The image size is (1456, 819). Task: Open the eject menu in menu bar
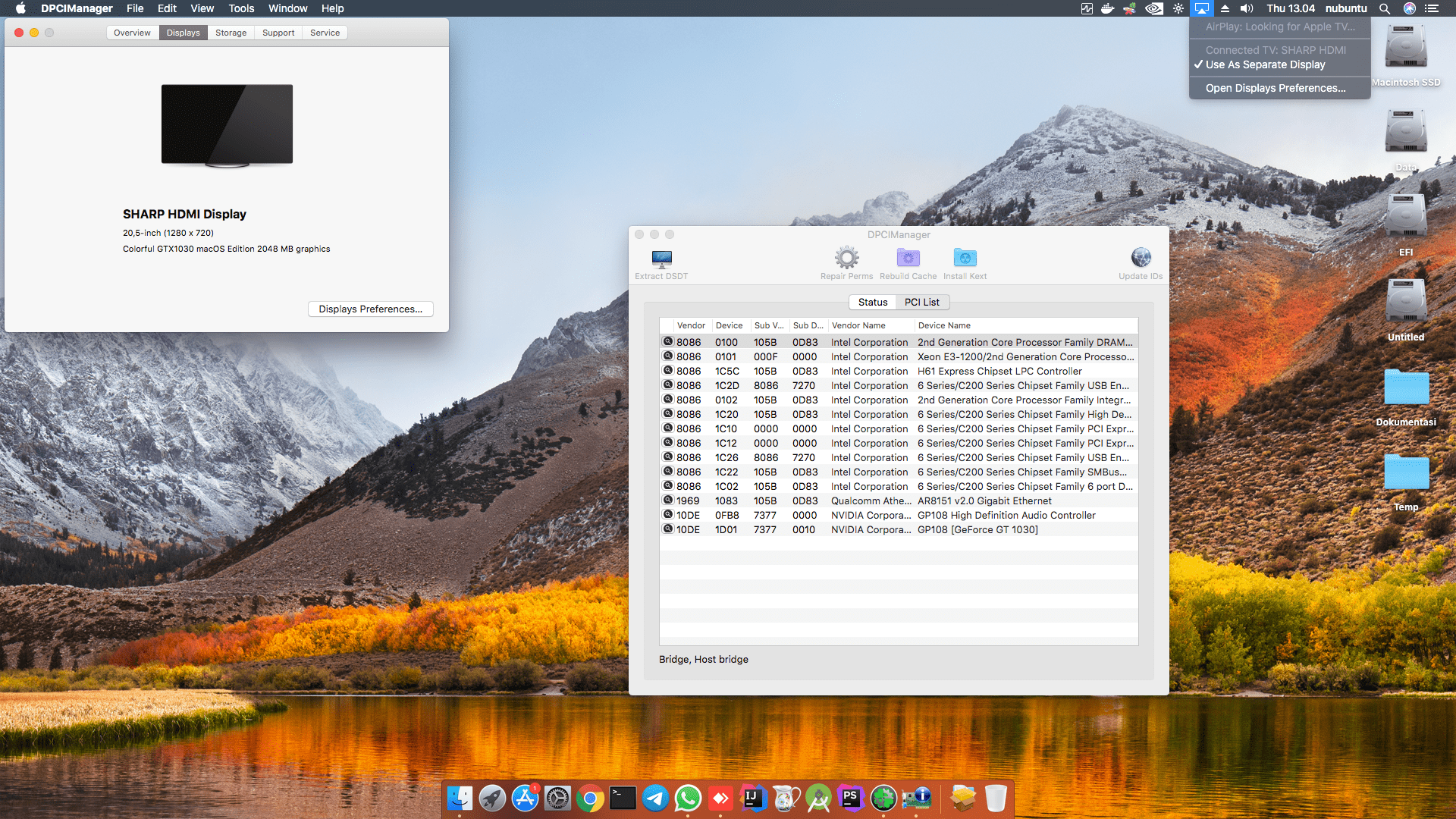point(1224,8)
